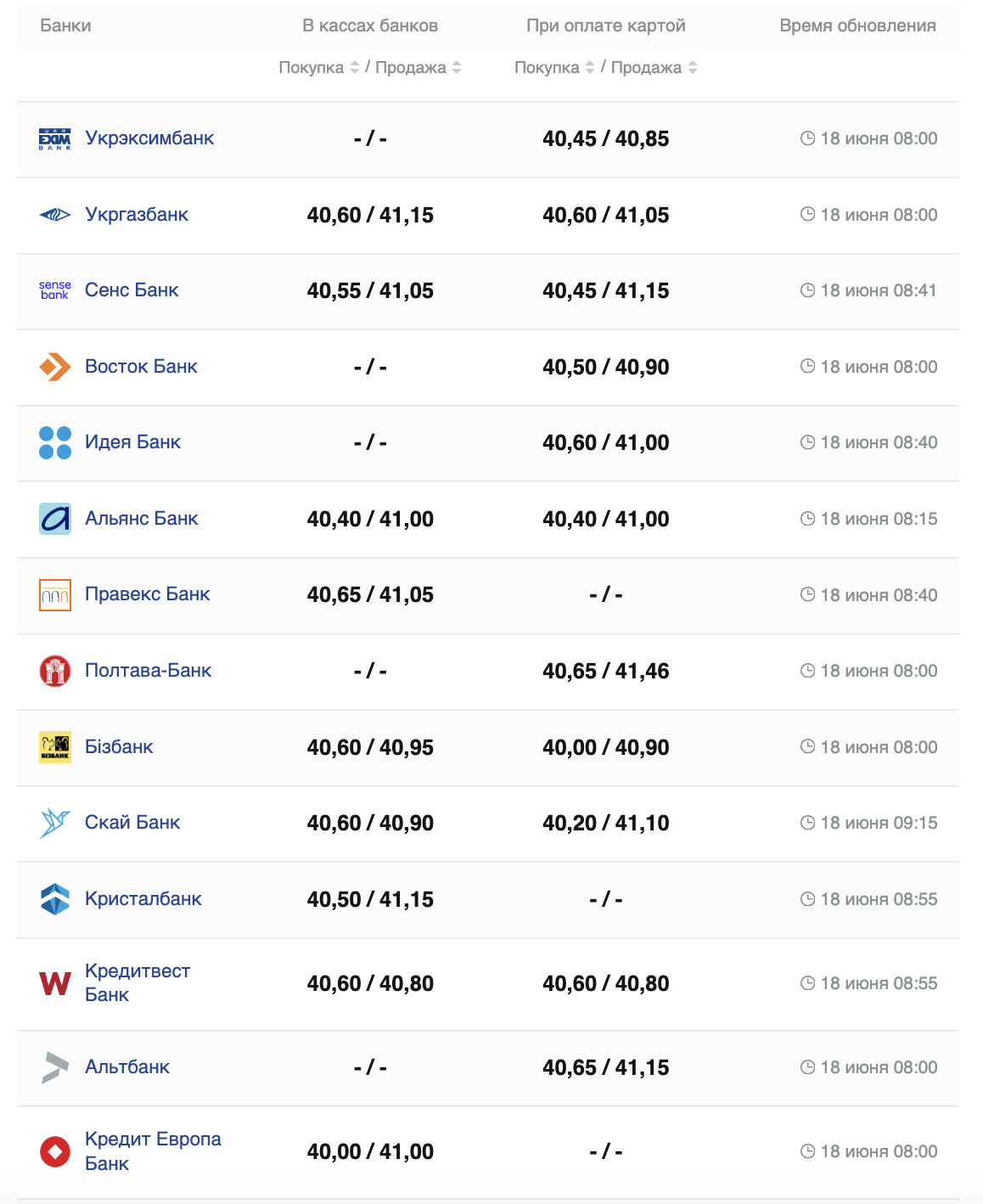Click the Укрэксимбанк EXIM logo icon
This screenshot has width=983, height=1204.
tap(55, 139)
